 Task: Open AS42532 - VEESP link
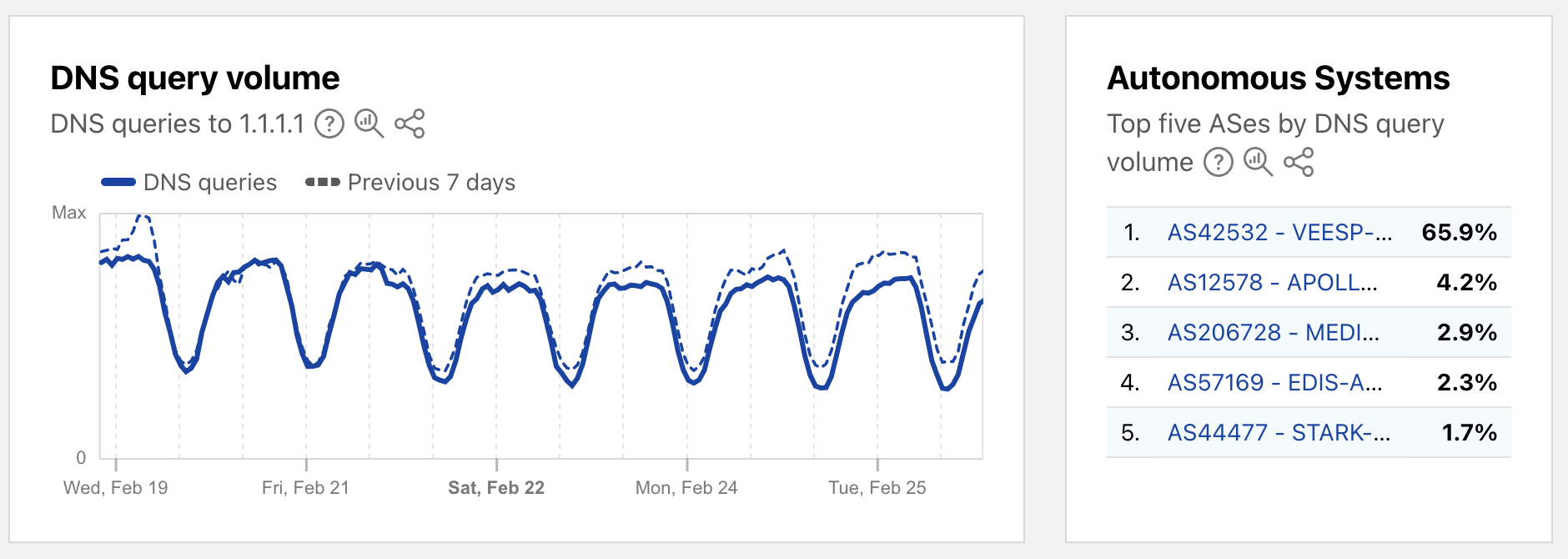tap(1279, 232)
